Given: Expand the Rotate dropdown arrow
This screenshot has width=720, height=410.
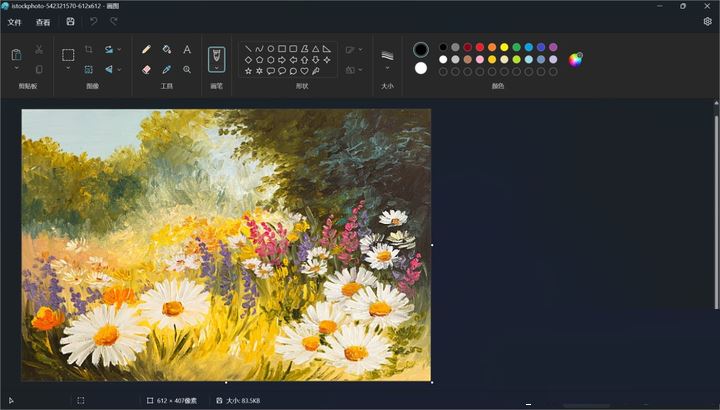Looking at the screenshot, I should 119,49.
